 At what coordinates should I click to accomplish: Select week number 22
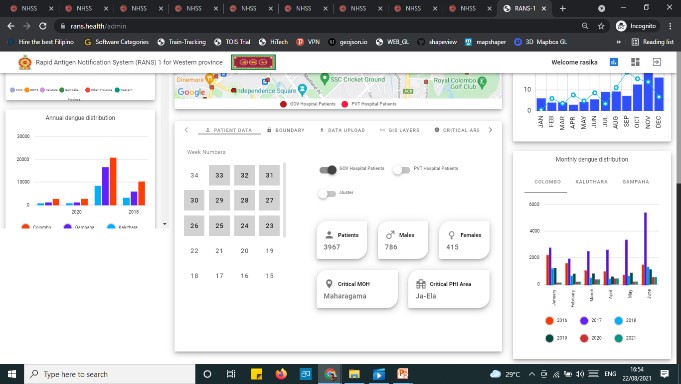click(x=194, y=251)
